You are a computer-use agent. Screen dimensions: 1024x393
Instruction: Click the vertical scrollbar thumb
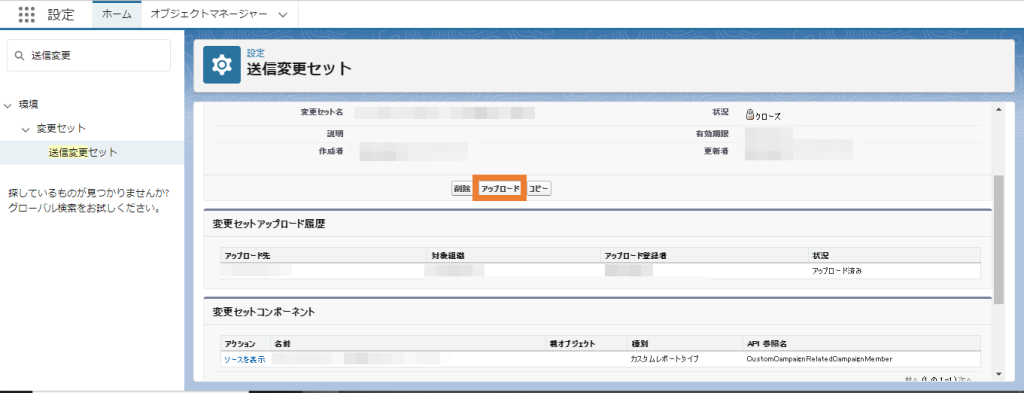pyautogui.click(x=998, y=240)
